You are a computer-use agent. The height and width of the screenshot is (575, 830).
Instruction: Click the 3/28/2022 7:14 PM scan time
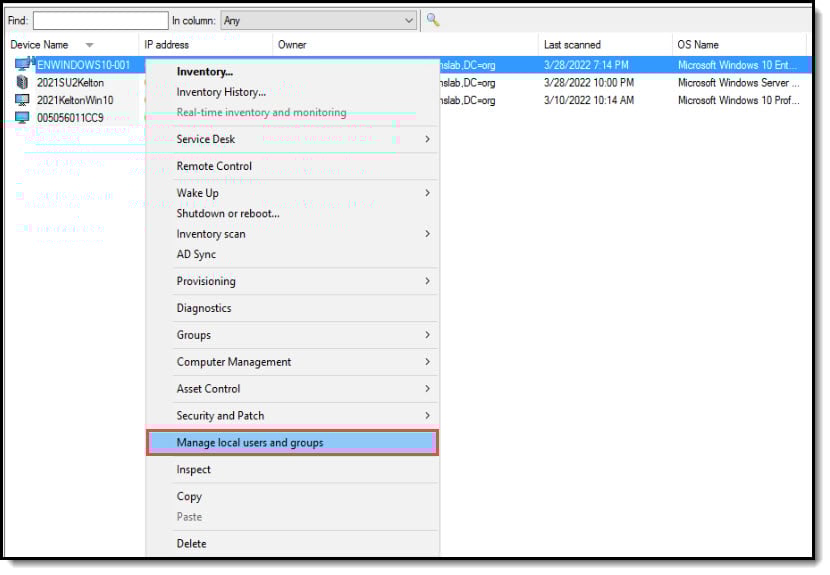586,65
